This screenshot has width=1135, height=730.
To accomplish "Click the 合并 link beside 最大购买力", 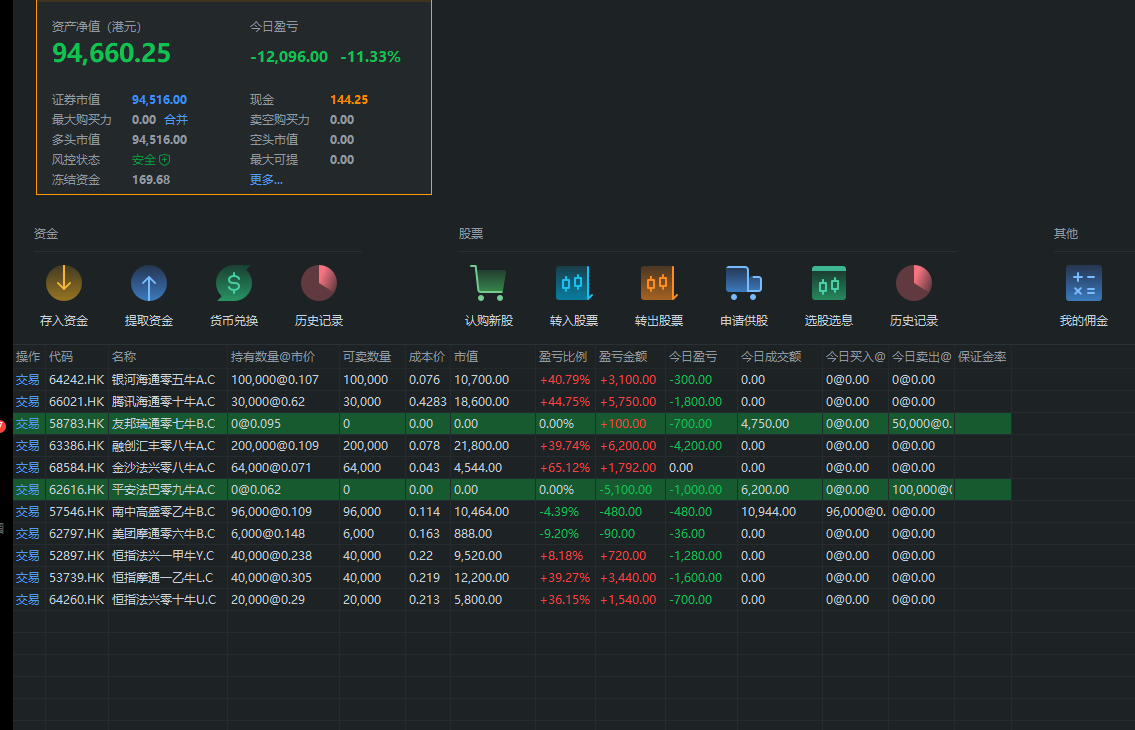I will point(176,119).
